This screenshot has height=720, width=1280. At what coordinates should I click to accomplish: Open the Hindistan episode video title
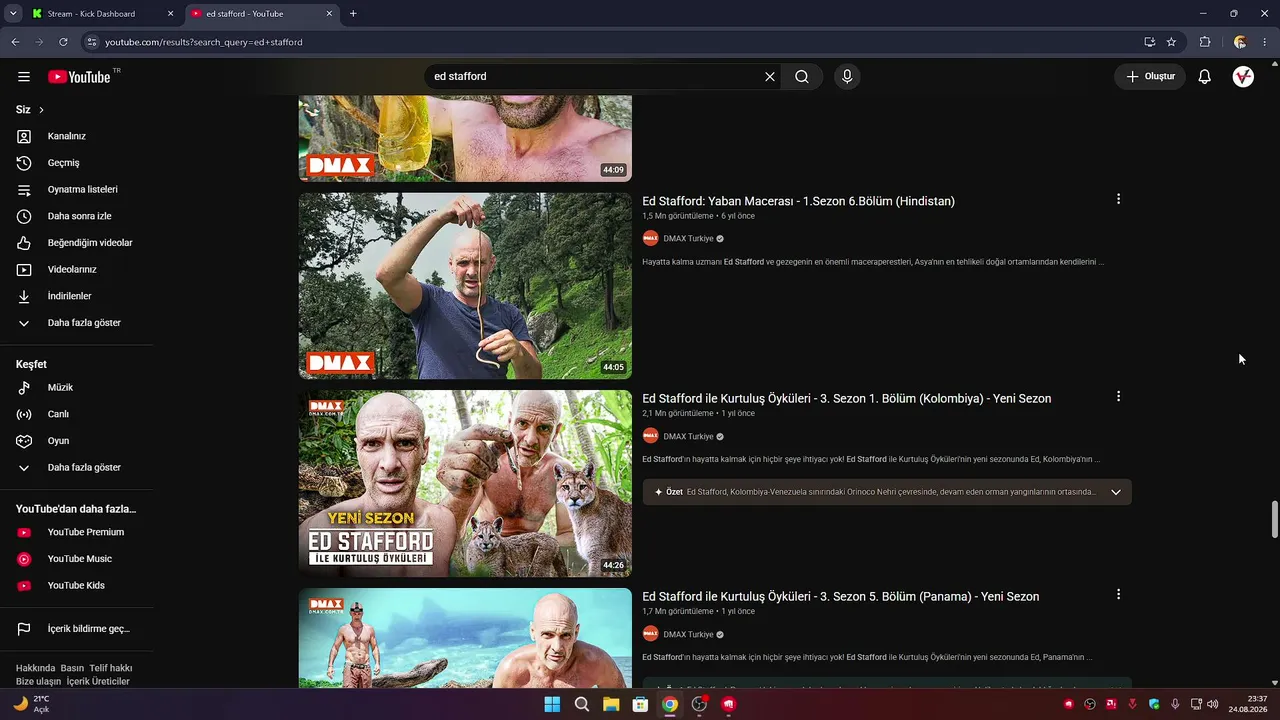click(798, 201)
